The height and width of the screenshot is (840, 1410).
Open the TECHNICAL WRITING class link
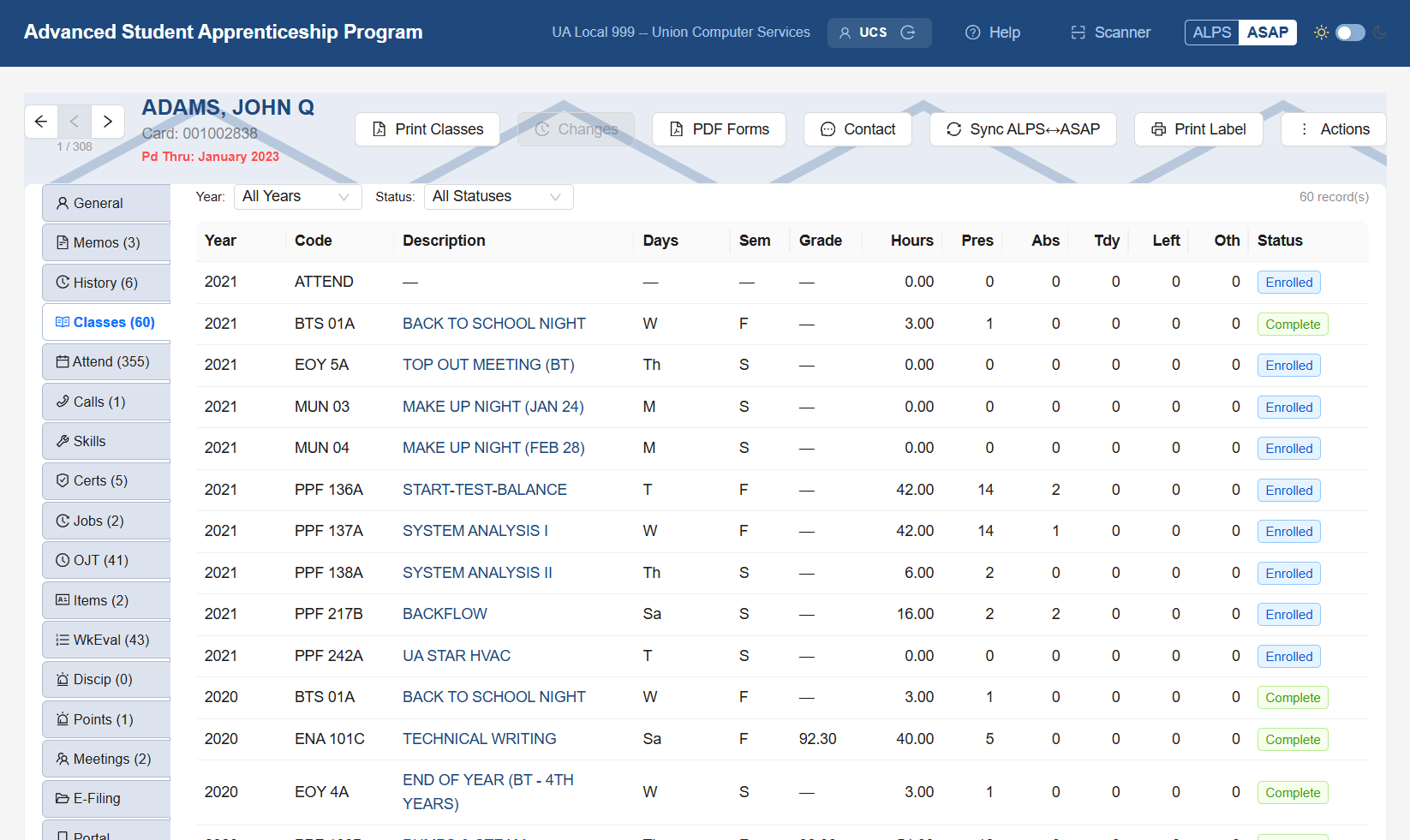[x=480, y=739]
